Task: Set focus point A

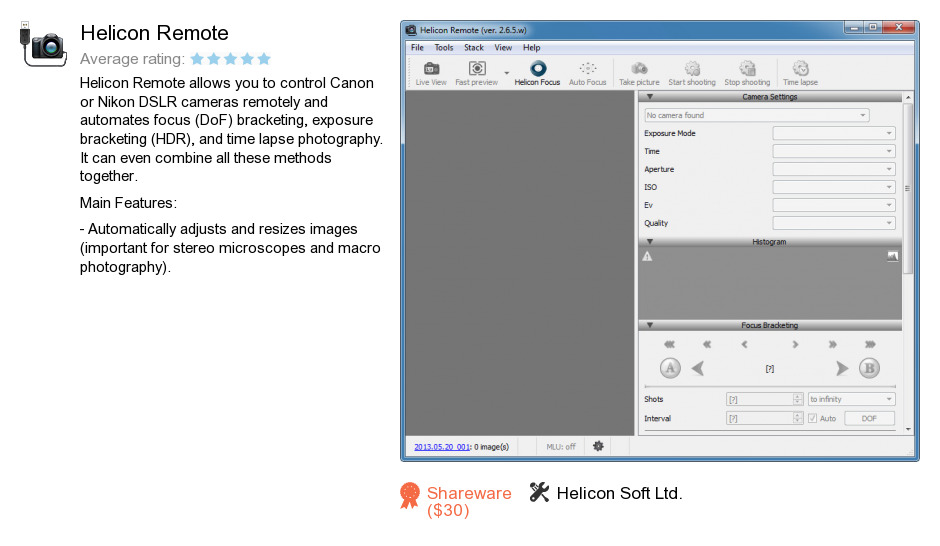Action: coord(670,368)
